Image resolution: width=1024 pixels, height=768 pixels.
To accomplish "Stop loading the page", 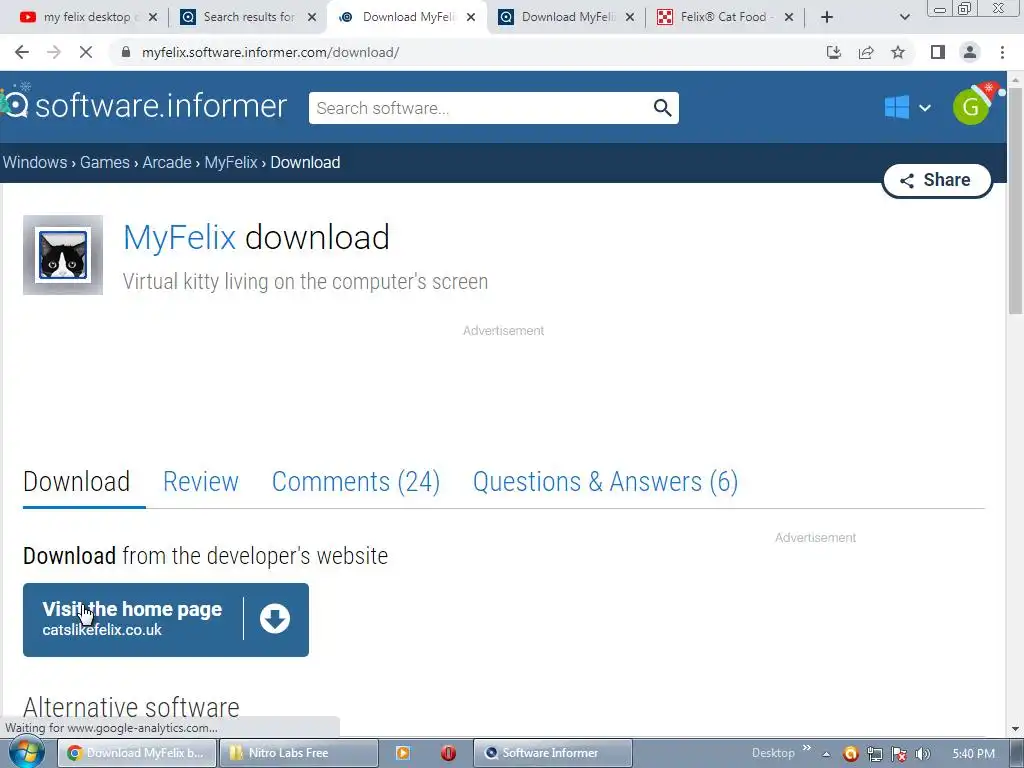I will [86, 52].
